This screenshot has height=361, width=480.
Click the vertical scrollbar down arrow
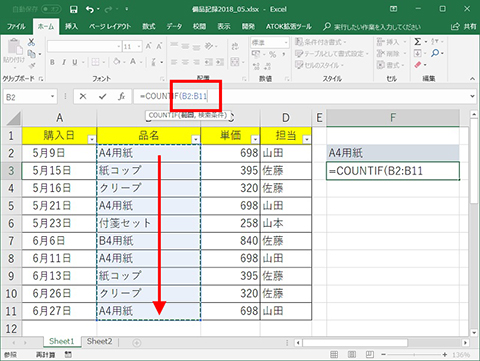(474, 333)
